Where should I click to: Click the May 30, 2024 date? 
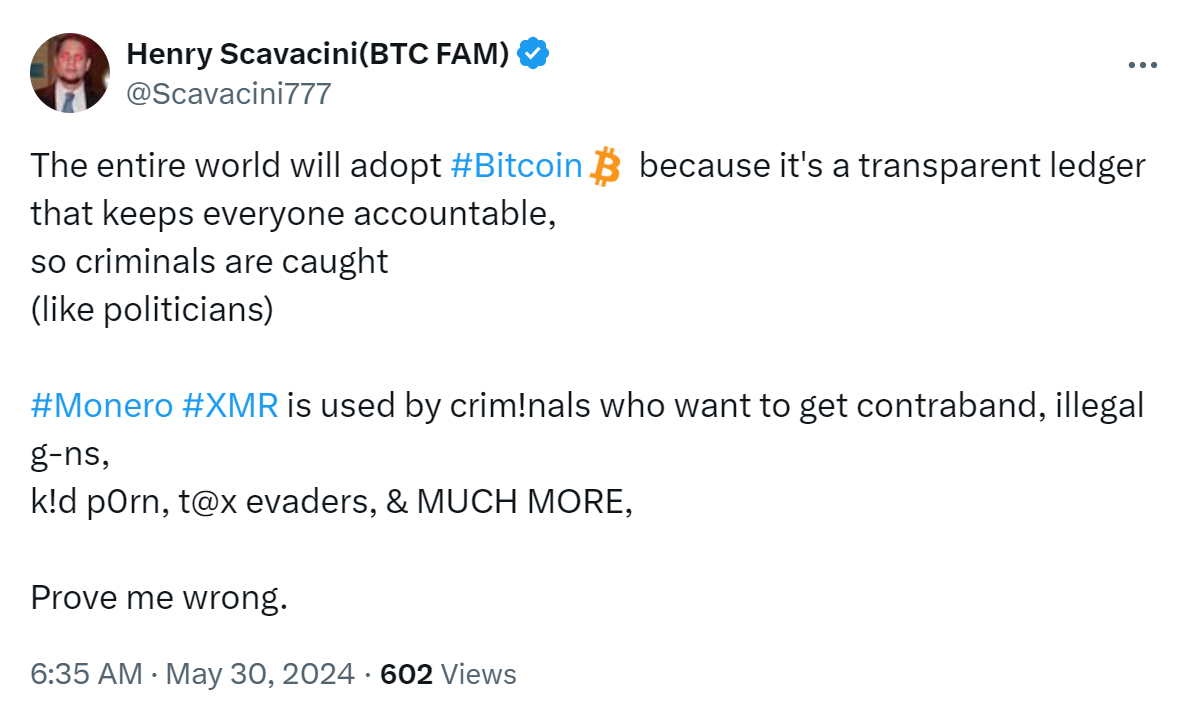[x=260, y=674]
